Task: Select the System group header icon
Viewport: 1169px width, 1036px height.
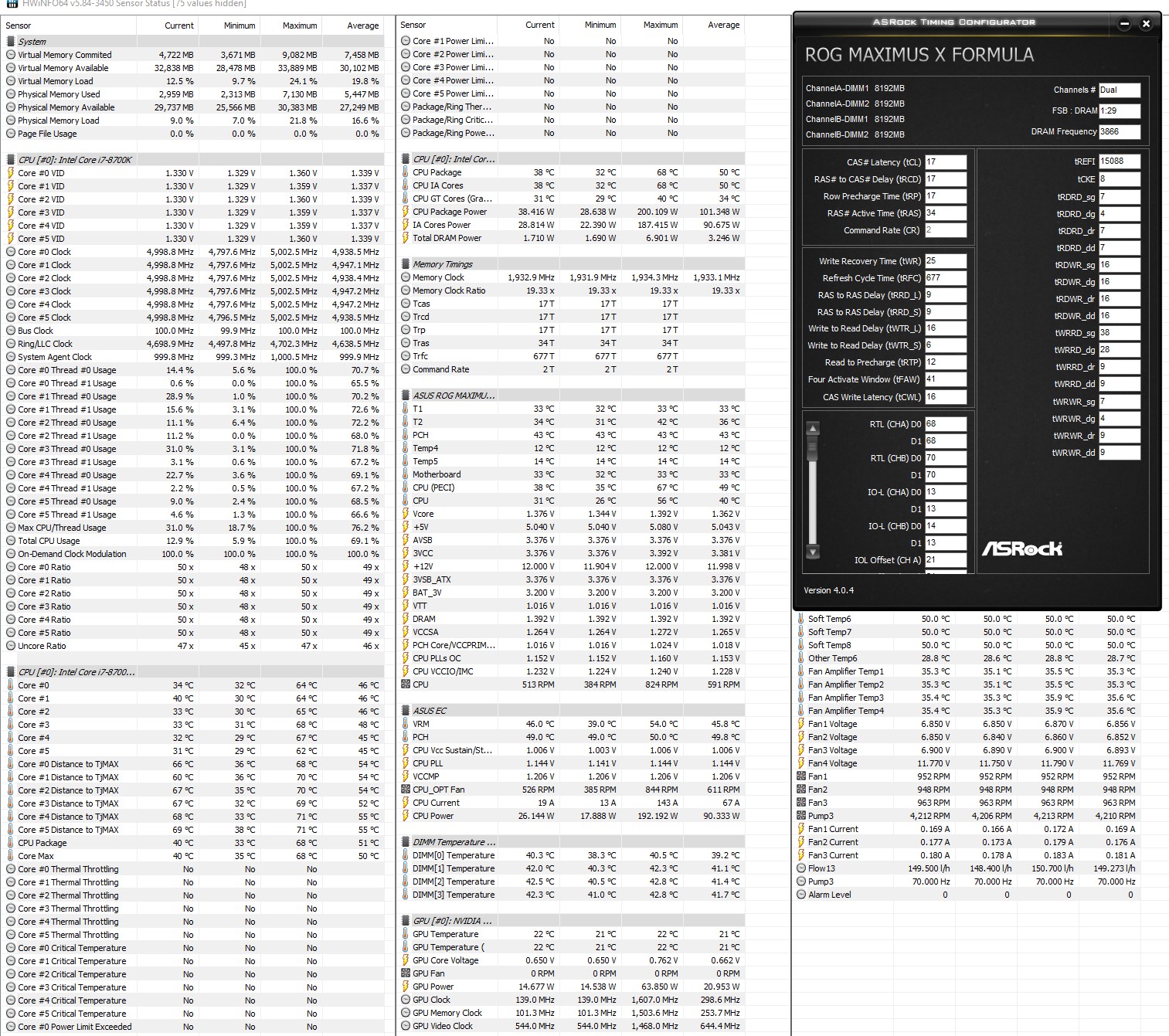Action: [11, 42]
